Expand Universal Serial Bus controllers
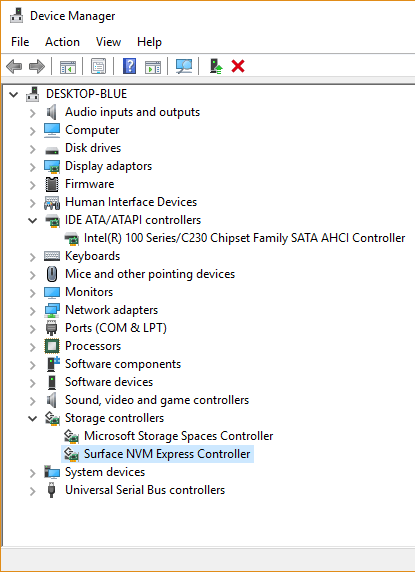The height and width of the screenshot is (572, 415). pos(32,491)
